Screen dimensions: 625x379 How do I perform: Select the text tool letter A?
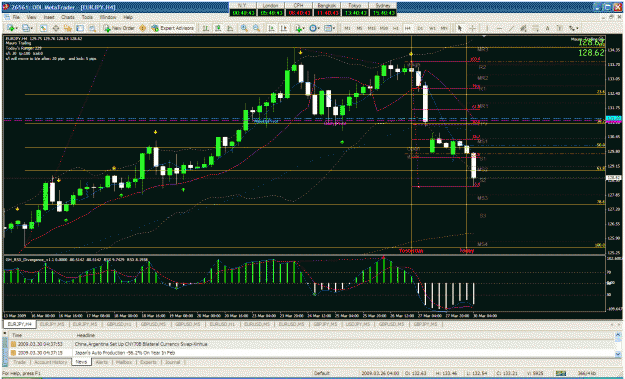point(548,28)
